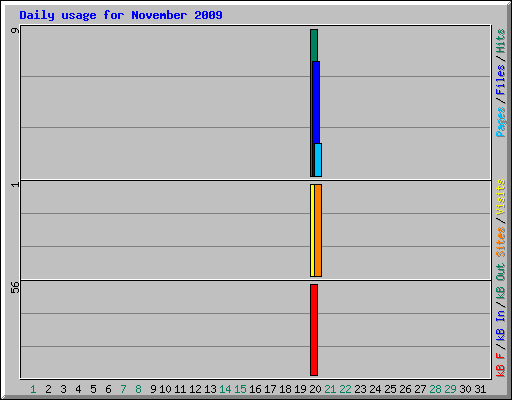Click day 28 on the x-axis
This screenshot has height=400, width=512.
435,389
